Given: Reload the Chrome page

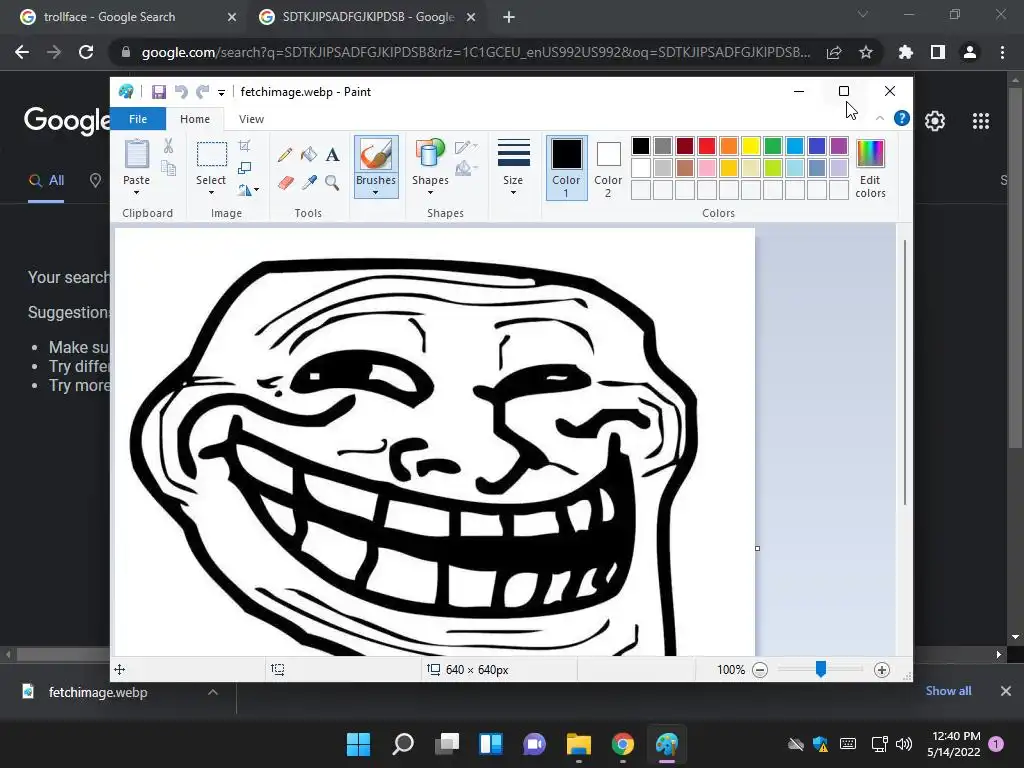Looking at the screenshot, I should [86, 52].
